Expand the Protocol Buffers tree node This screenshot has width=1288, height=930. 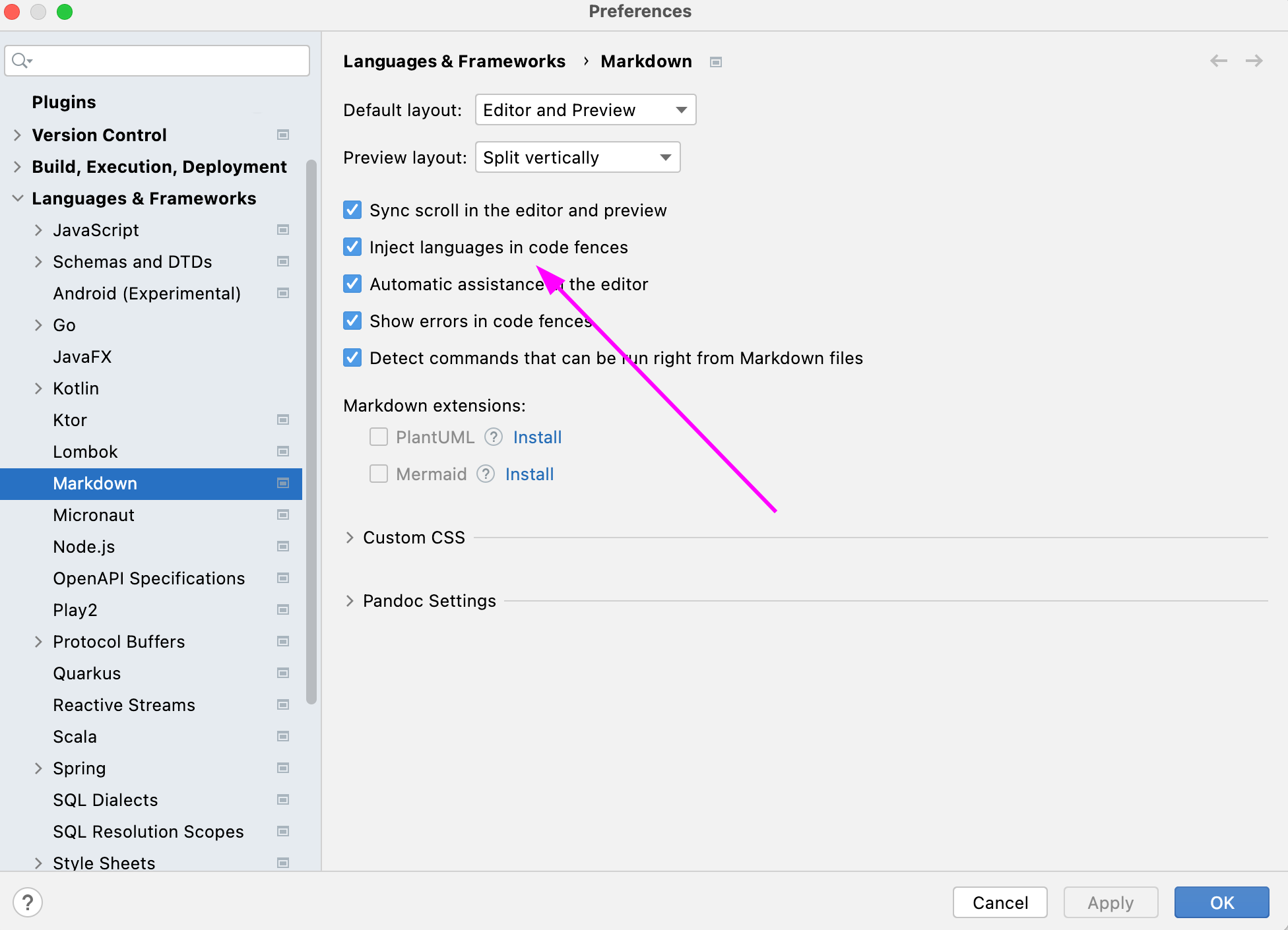tap(38, 642)
